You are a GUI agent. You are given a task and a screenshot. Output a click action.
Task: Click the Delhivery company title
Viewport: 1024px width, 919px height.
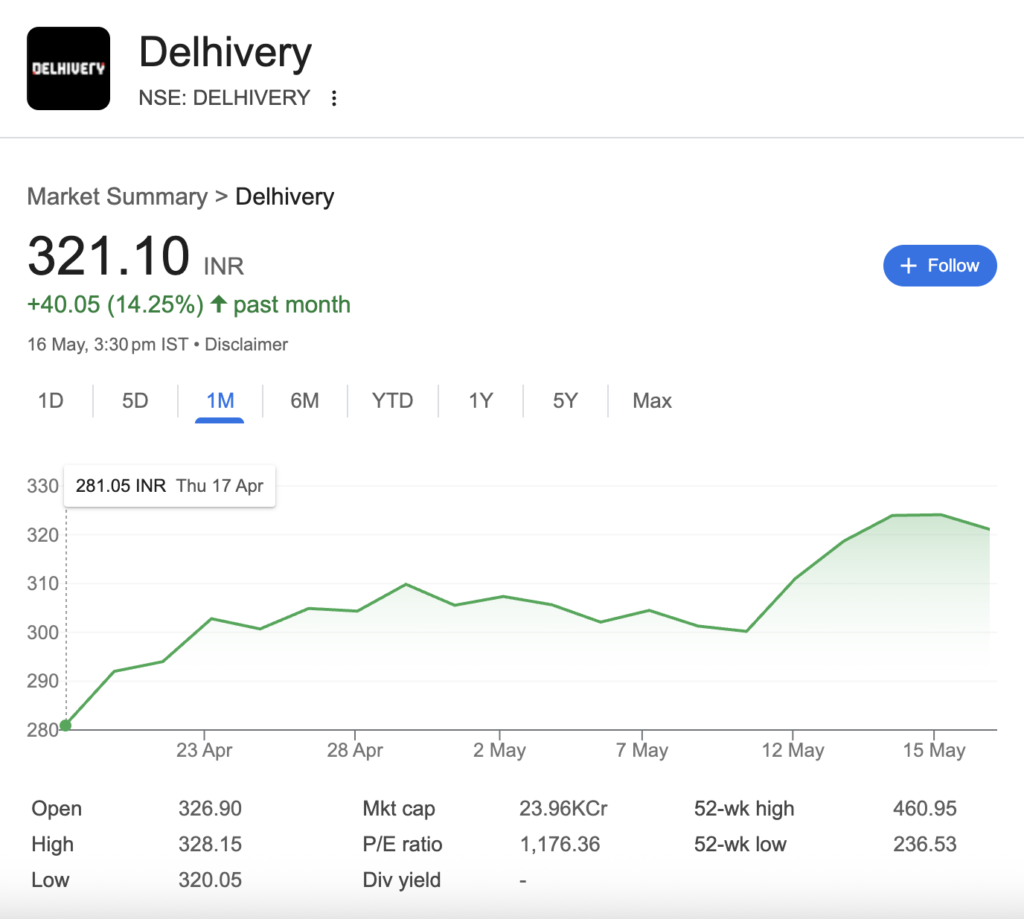tap(225, 52)
